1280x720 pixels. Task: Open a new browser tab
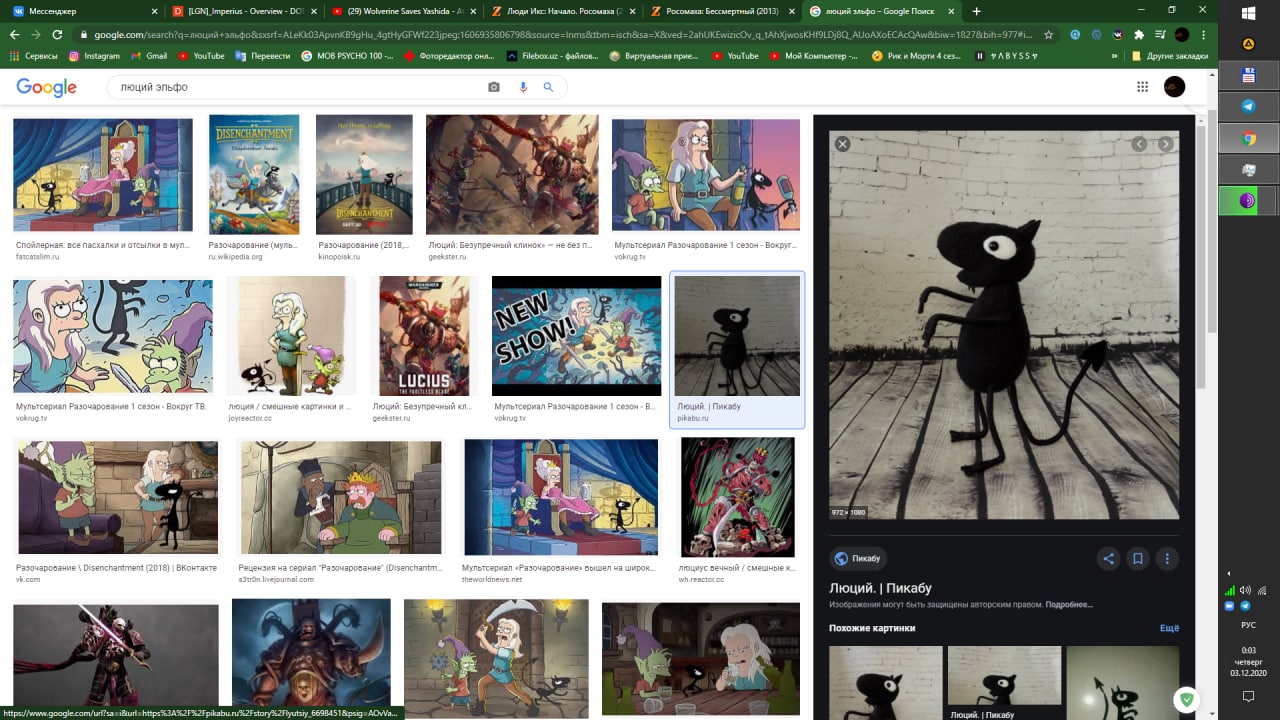pyautogui.click(x=976, y=11)
